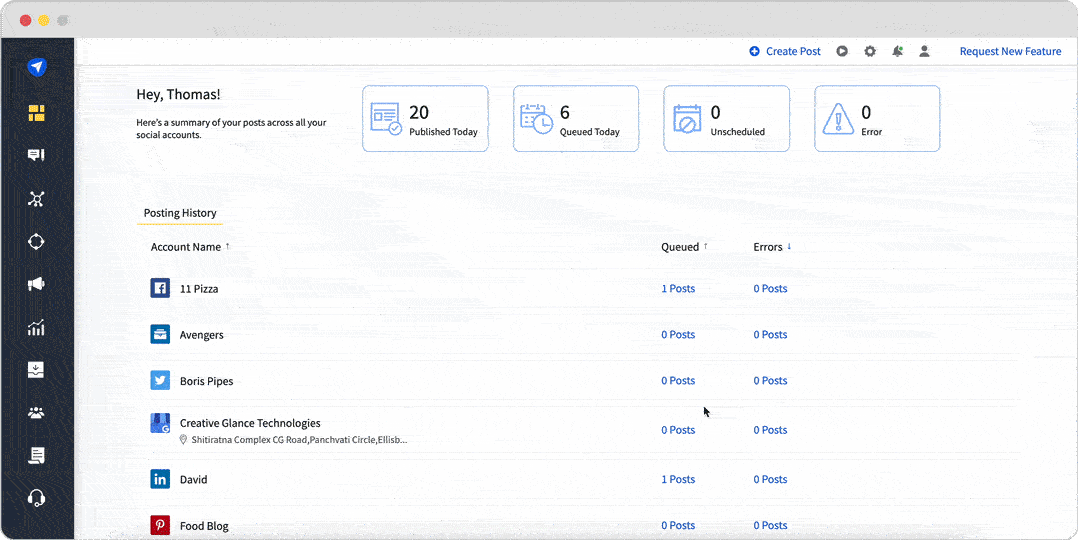Open user profile icon in top bar
1078x540 pixels.
coord(925,51)
